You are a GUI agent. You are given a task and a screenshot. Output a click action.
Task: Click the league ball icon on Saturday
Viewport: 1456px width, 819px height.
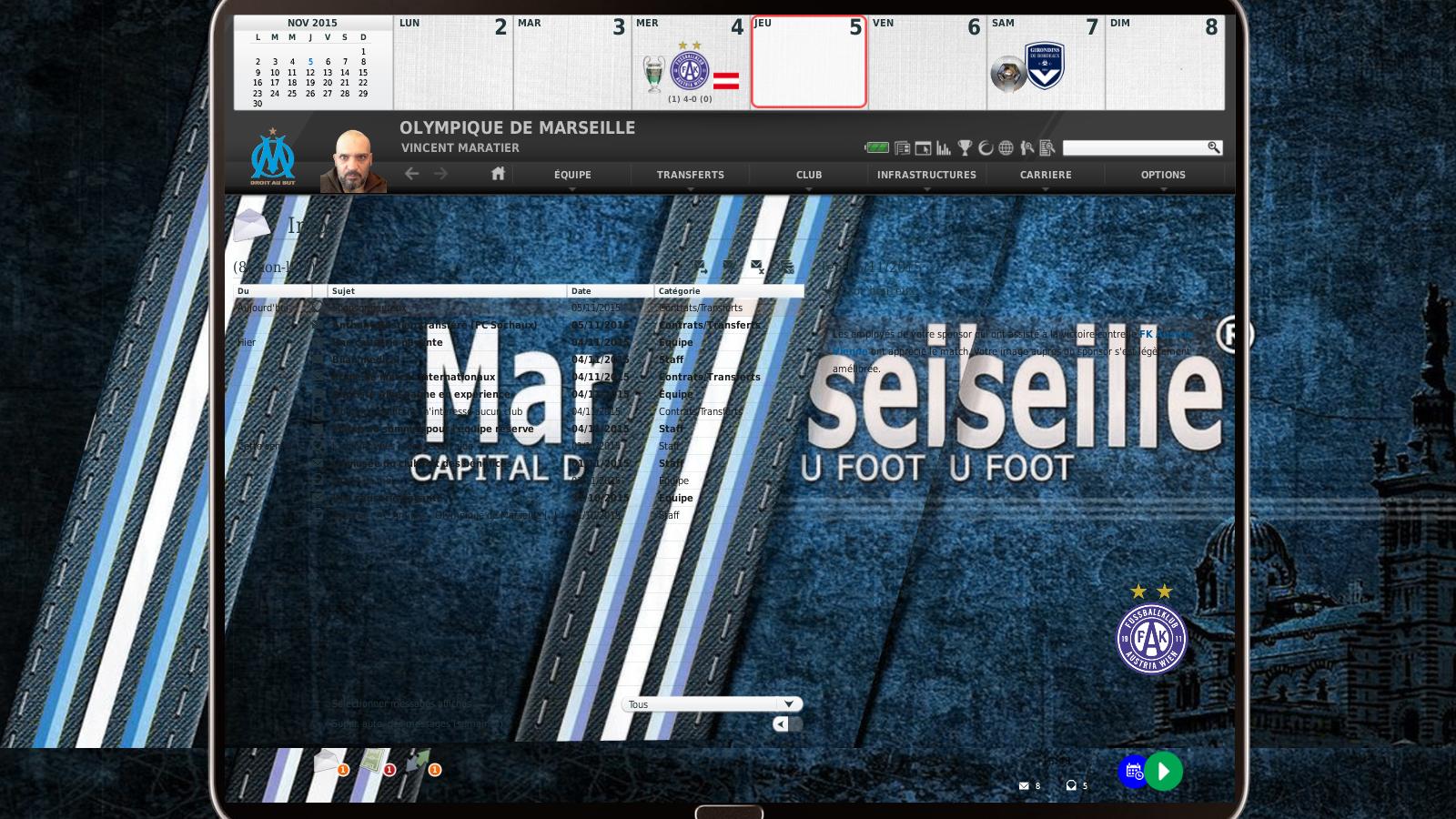[1008, 74]
